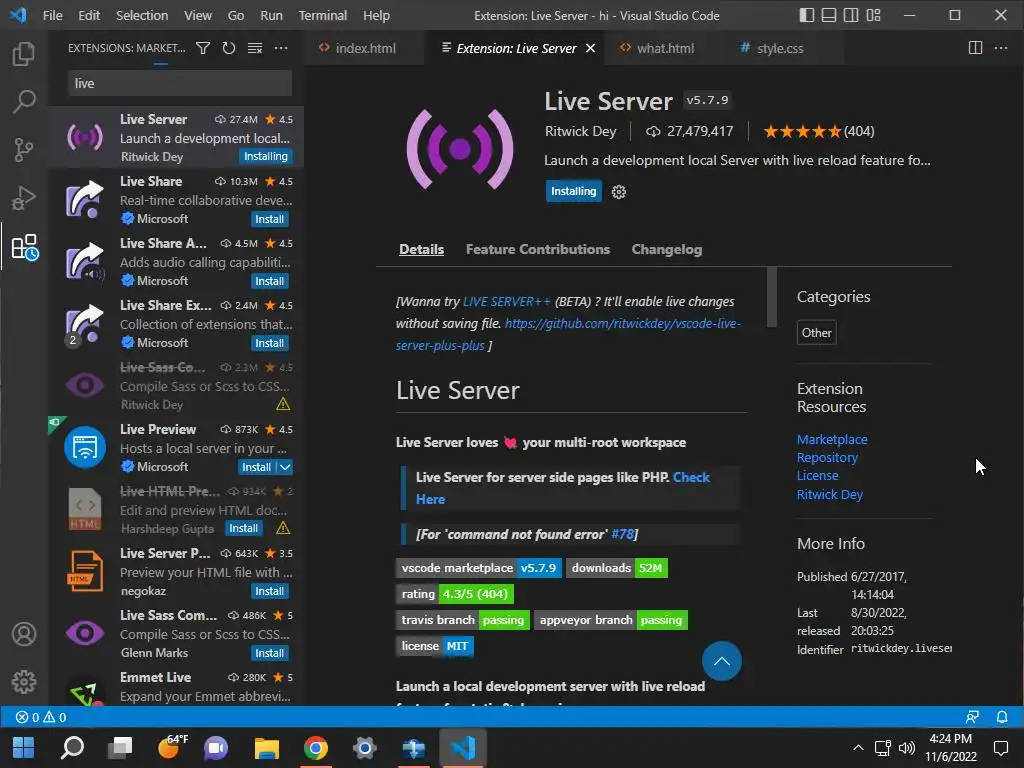Open the Manage gear in activity bar
Screen dimensions: 1024x768
pyautogui.click(x=24, y=682)
